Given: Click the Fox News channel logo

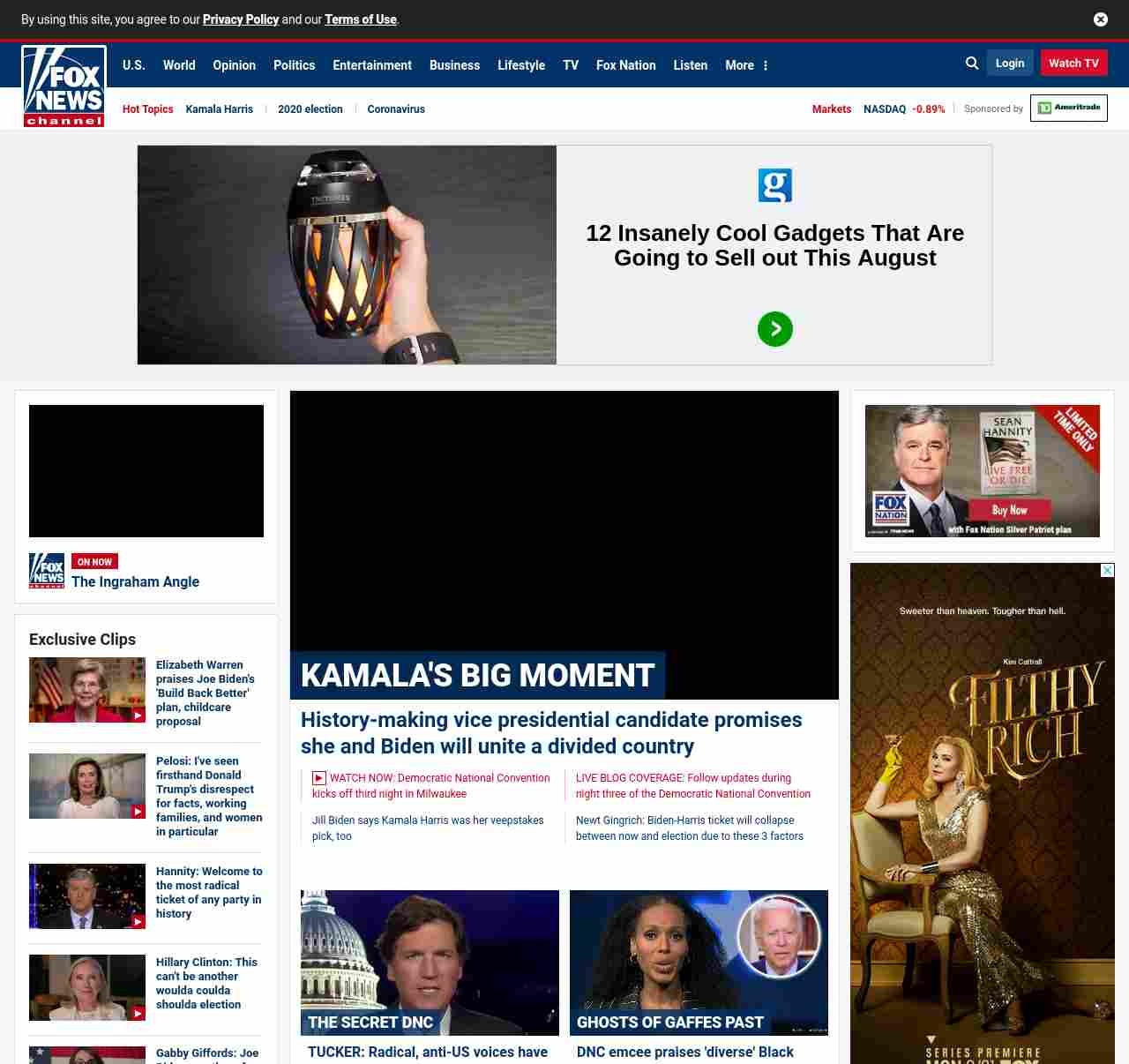Looking at the screenshot, I should click(x=64, y=86).
